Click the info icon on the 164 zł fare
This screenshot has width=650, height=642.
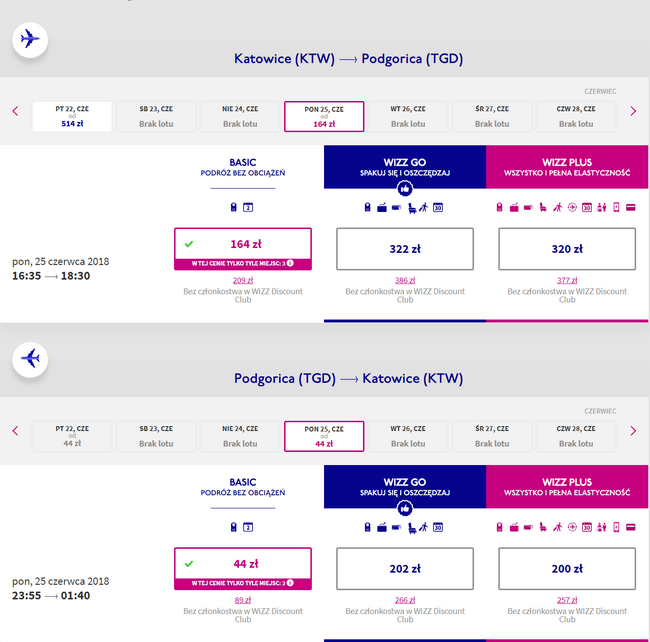tap(290, 263)
